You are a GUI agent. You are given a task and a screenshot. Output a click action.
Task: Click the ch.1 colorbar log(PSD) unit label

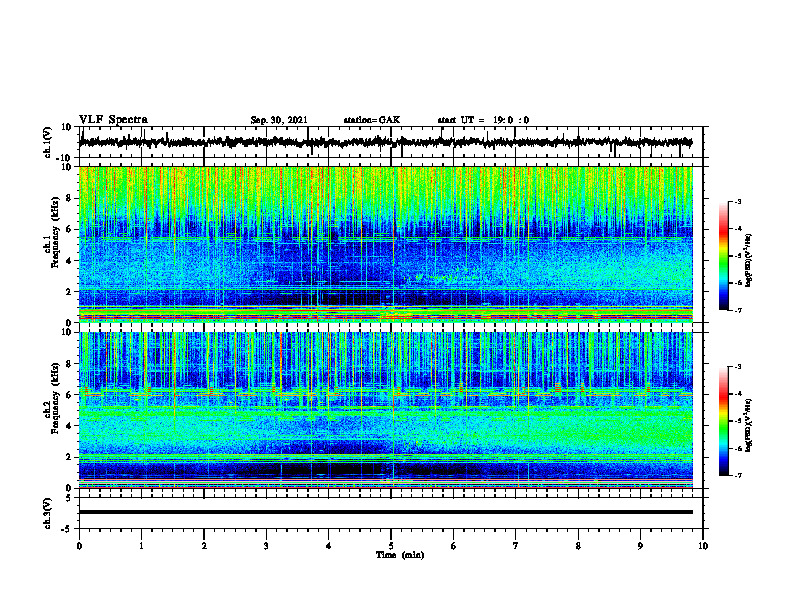point(748,260)
